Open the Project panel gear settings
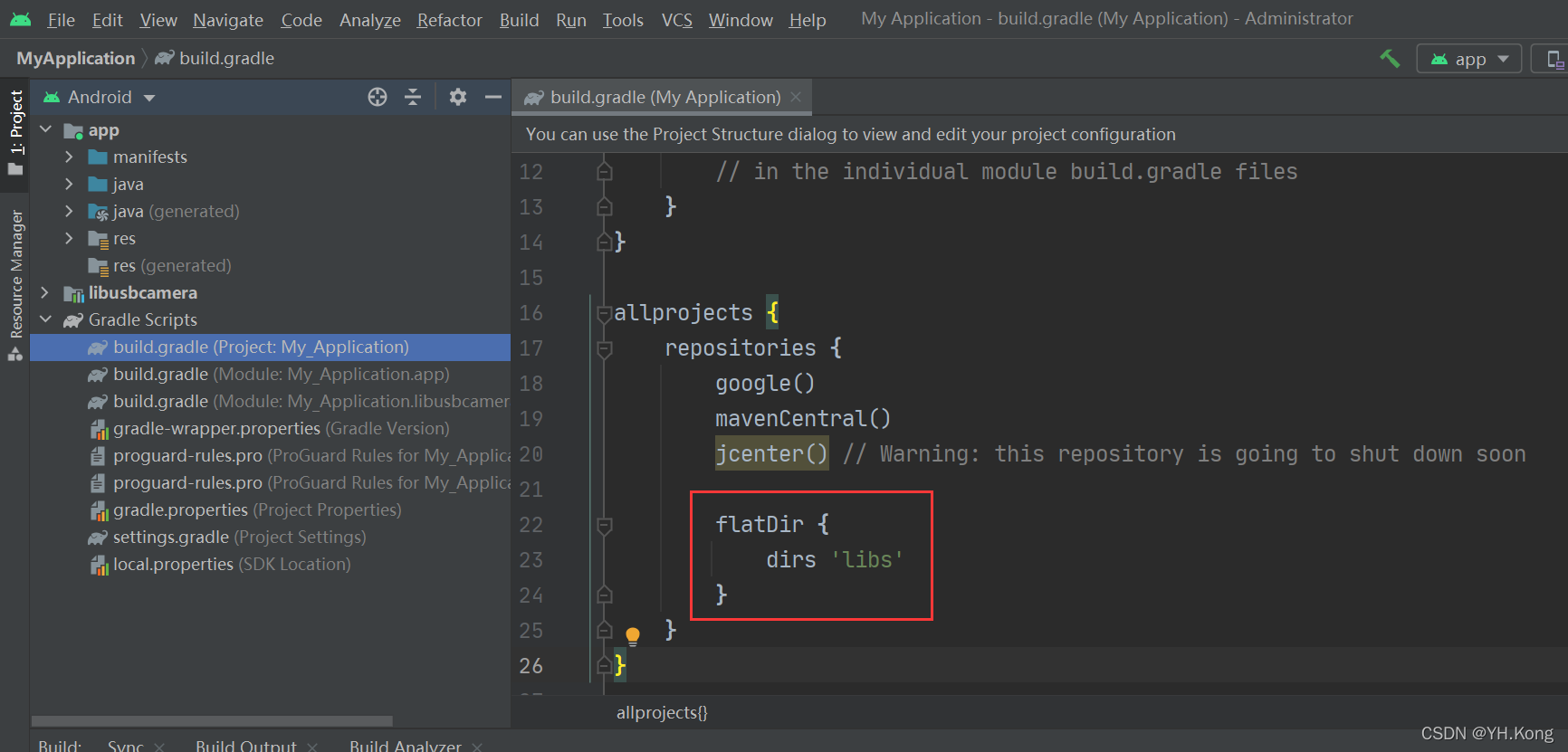1568x752 pixels. 458,97
